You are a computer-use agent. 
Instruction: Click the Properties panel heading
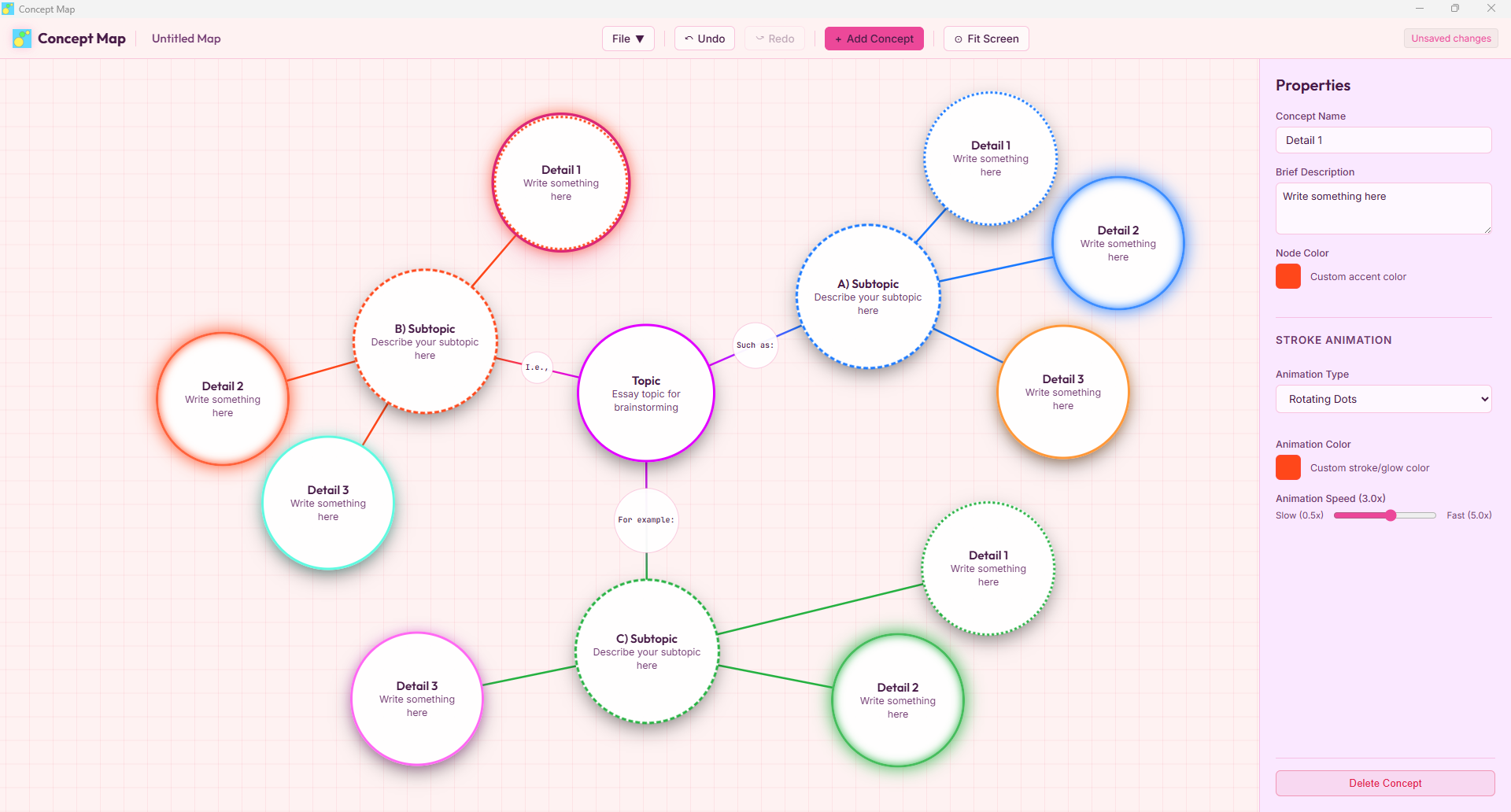pos(1313,85)
